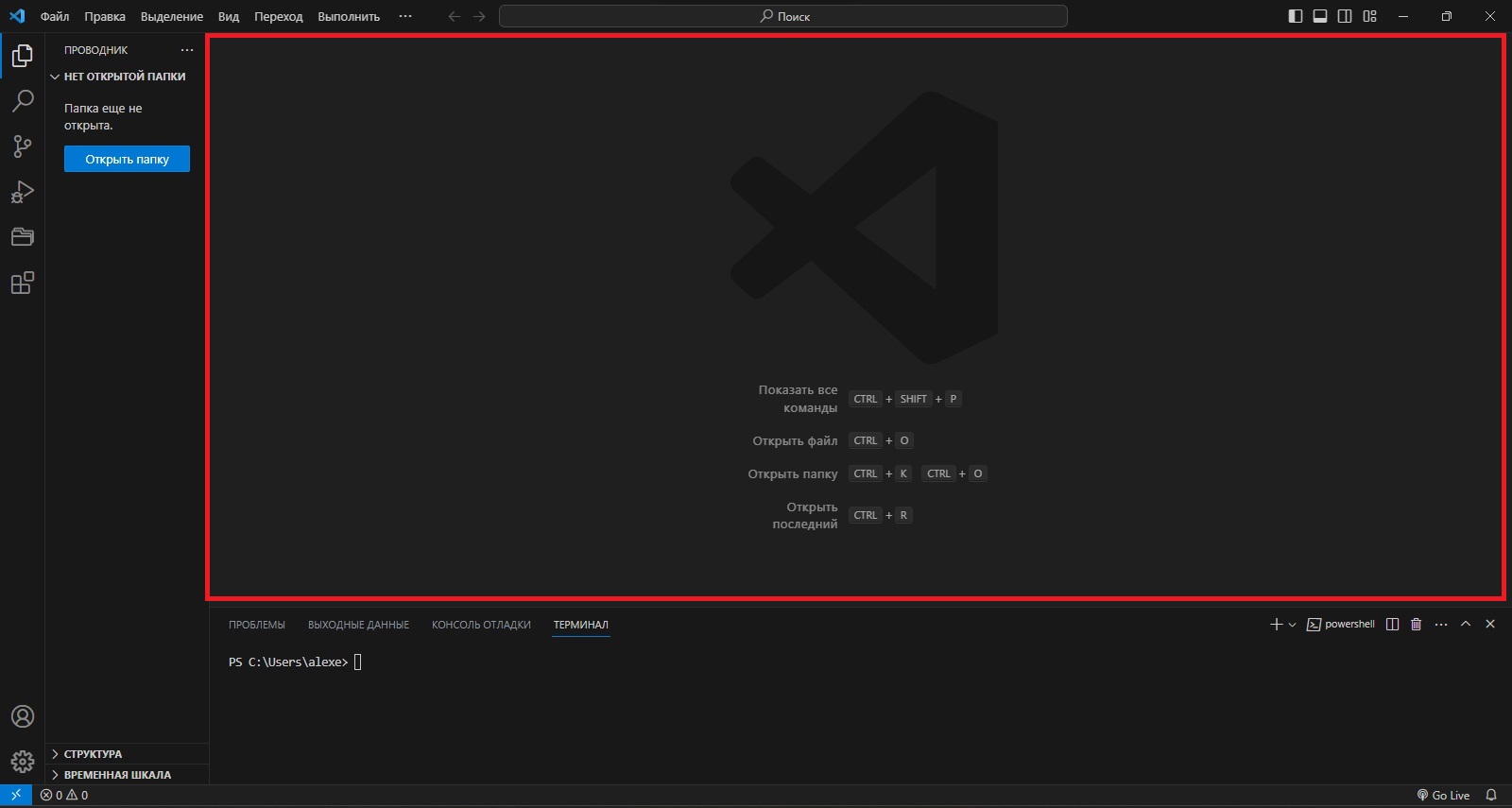Open the Project Manager folder icon in activity bar
The image size is (1512, 808).
(x=23, y=237)
